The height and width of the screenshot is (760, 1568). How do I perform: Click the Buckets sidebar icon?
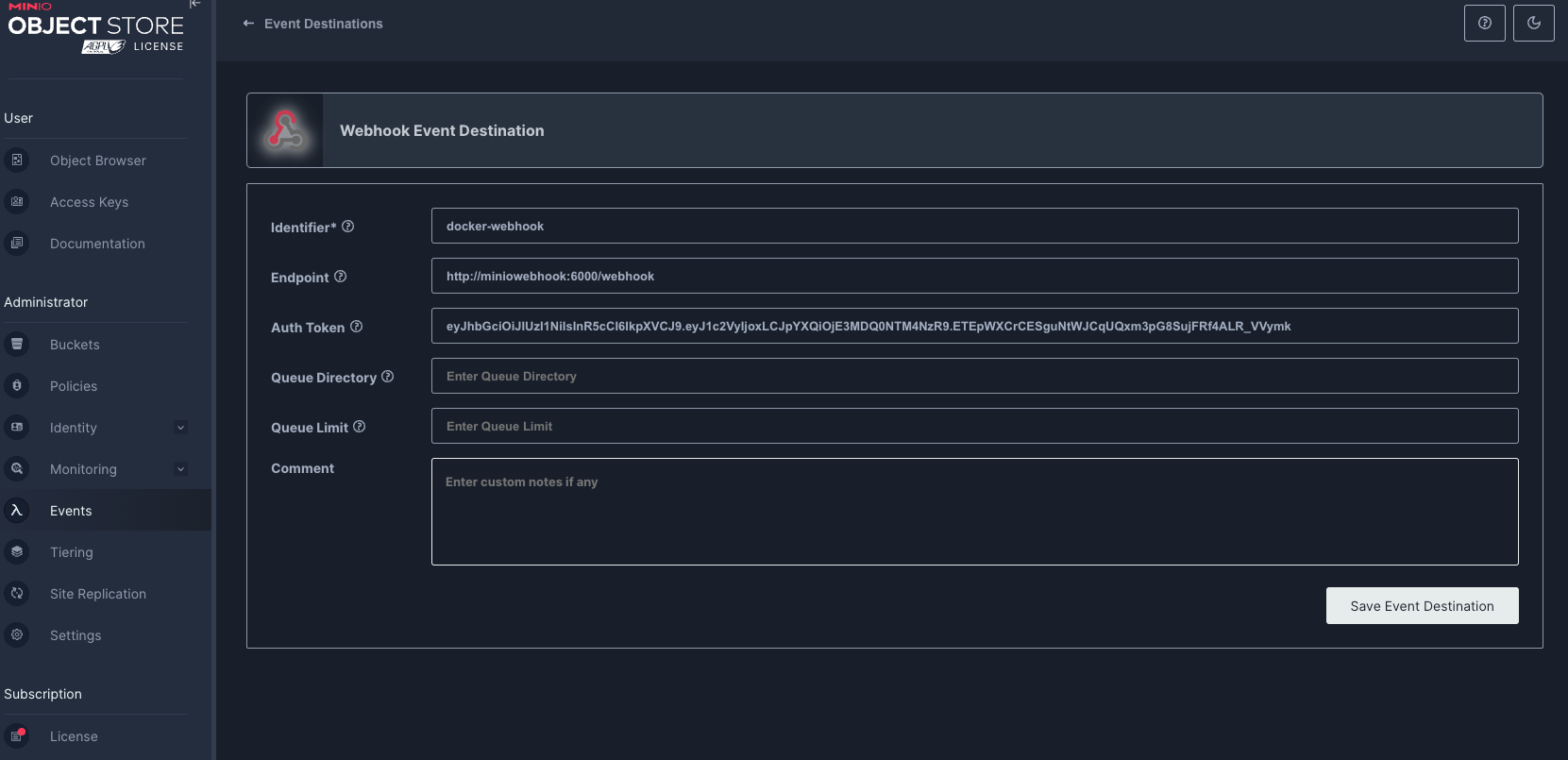pyautogui.click(x=17, y=344)
